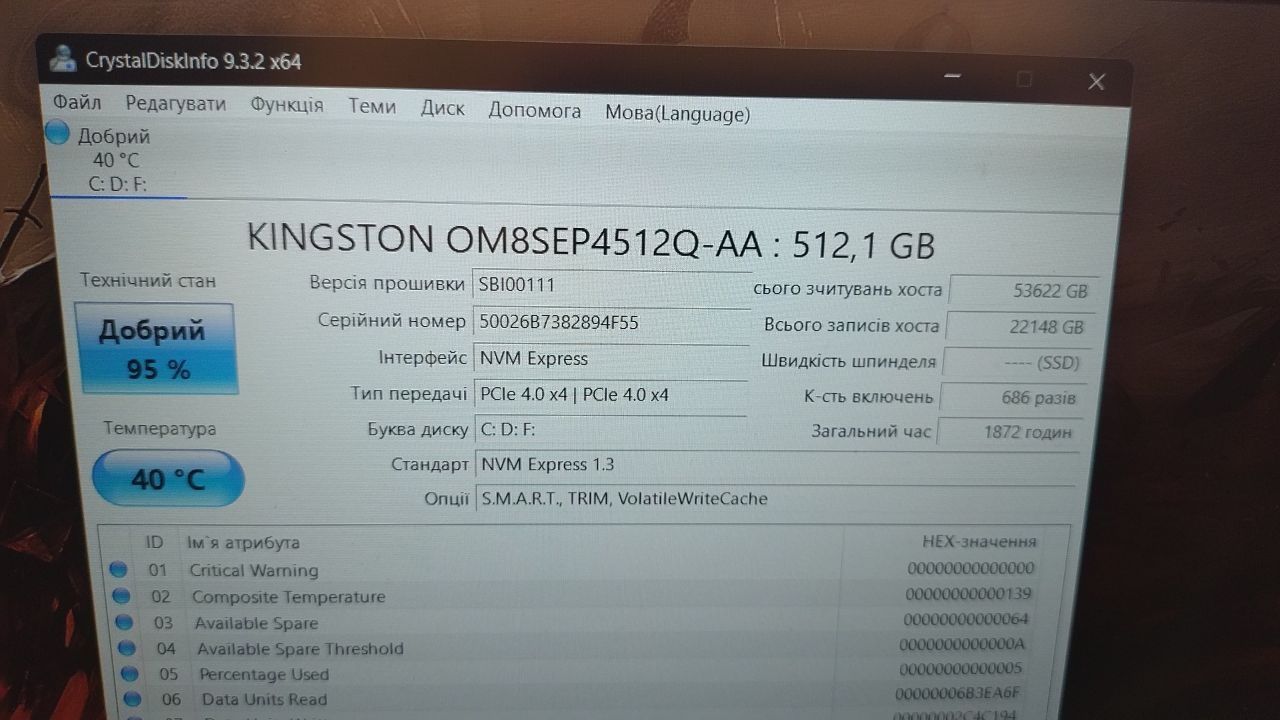The width and height of the screenshot is (1280, 720).
Task: Select the Available Spare attribute name
Action: 256,623
